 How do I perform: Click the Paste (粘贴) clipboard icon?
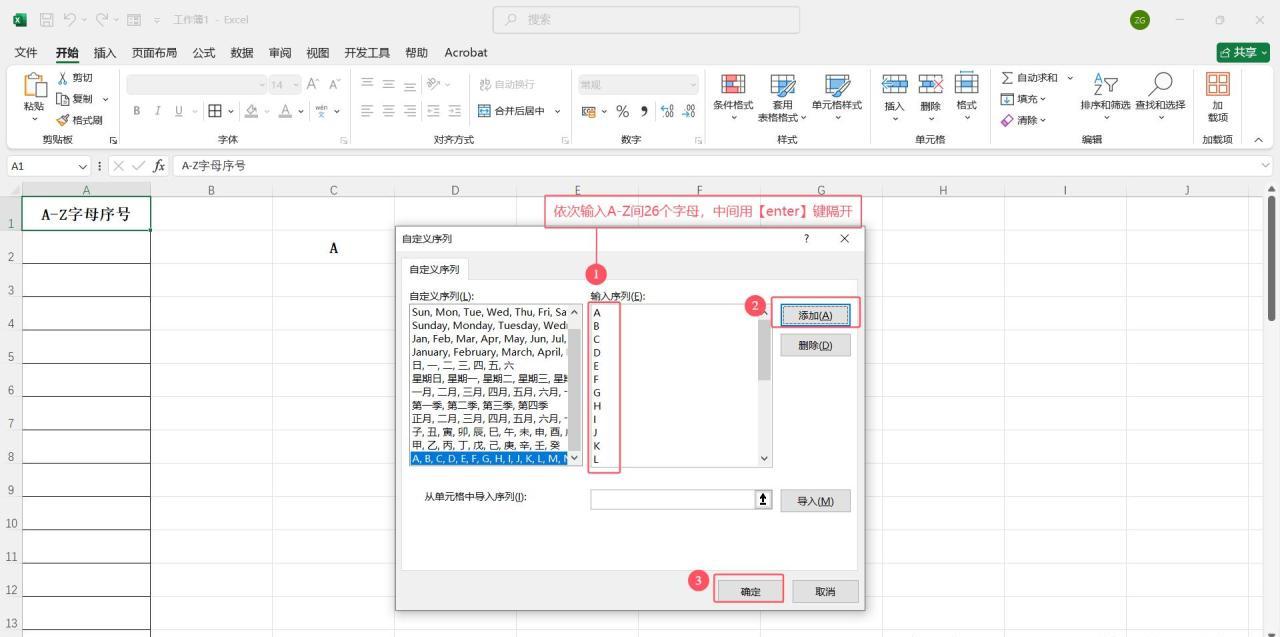pos(34,86)
